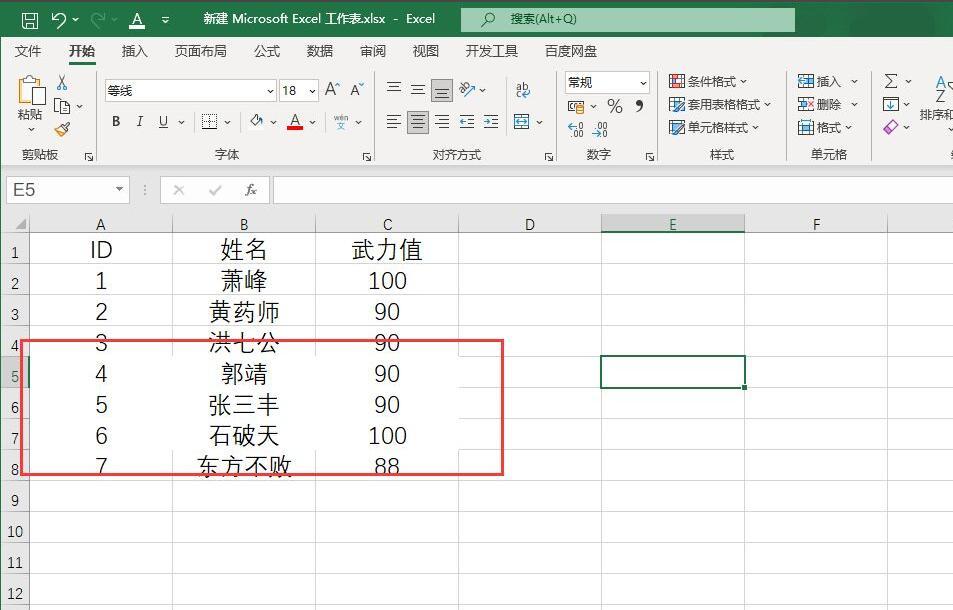Activate the Format Painter brush
Viewport: 953px width, 610px height.
coord(62,129)
